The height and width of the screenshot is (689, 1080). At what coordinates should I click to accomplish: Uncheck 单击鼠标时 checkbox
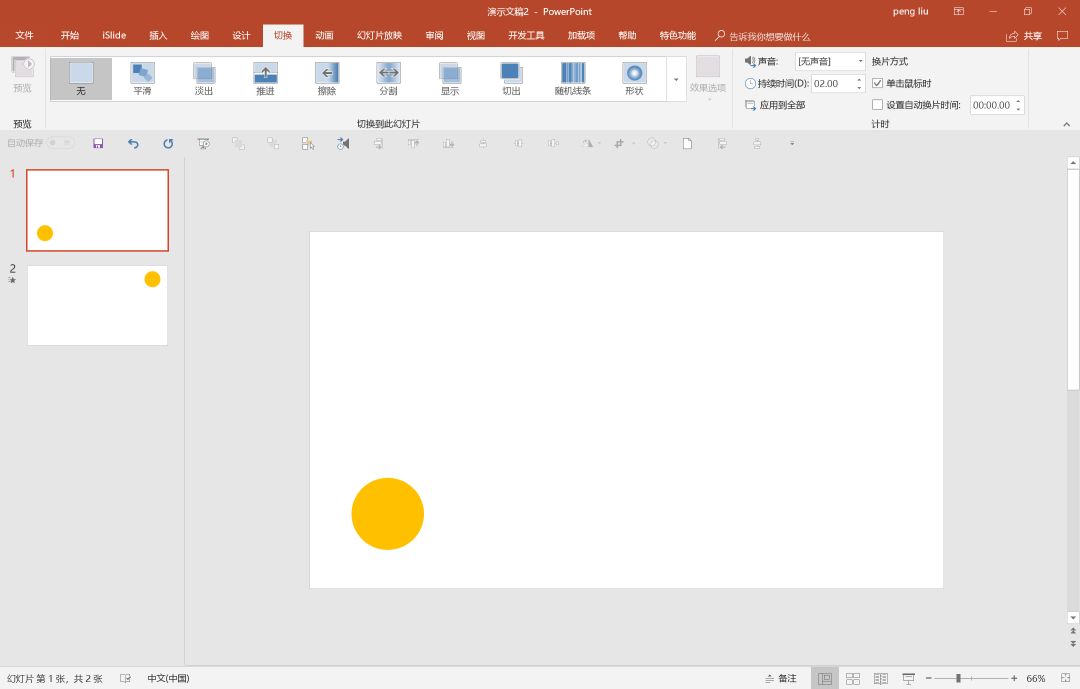[878, 83]
